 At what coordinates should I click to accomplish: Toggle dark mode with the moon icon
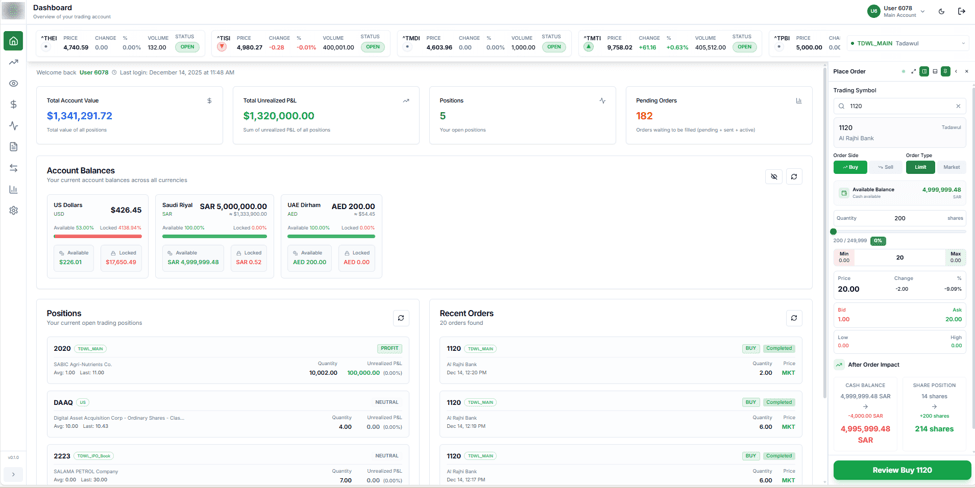(941, 11)
